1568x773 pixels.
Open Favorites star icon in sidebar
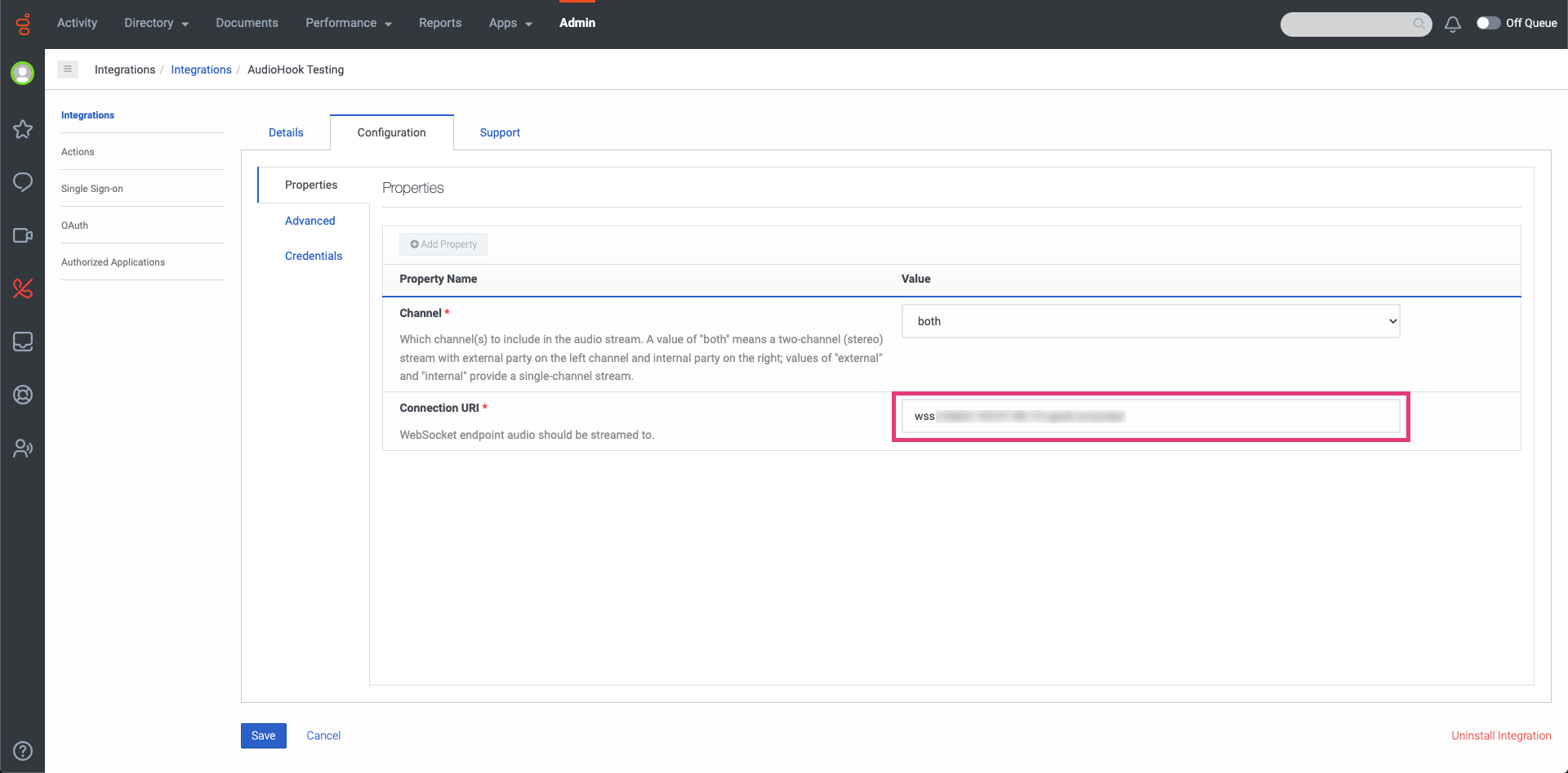pos(23,129)
